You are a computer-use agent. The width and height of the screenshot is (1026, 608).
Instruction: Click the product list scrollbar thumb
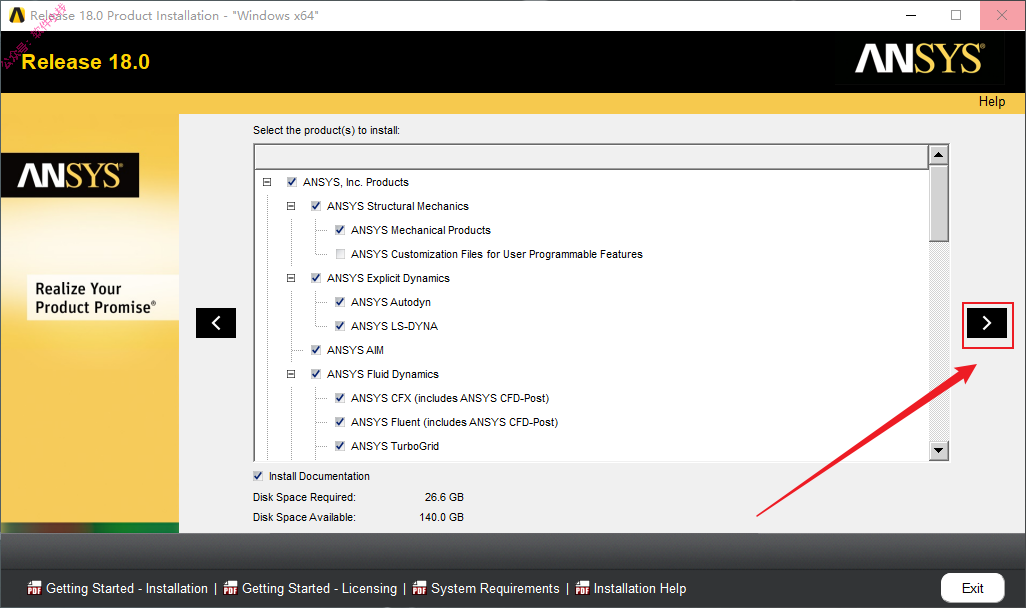[939, 204]
